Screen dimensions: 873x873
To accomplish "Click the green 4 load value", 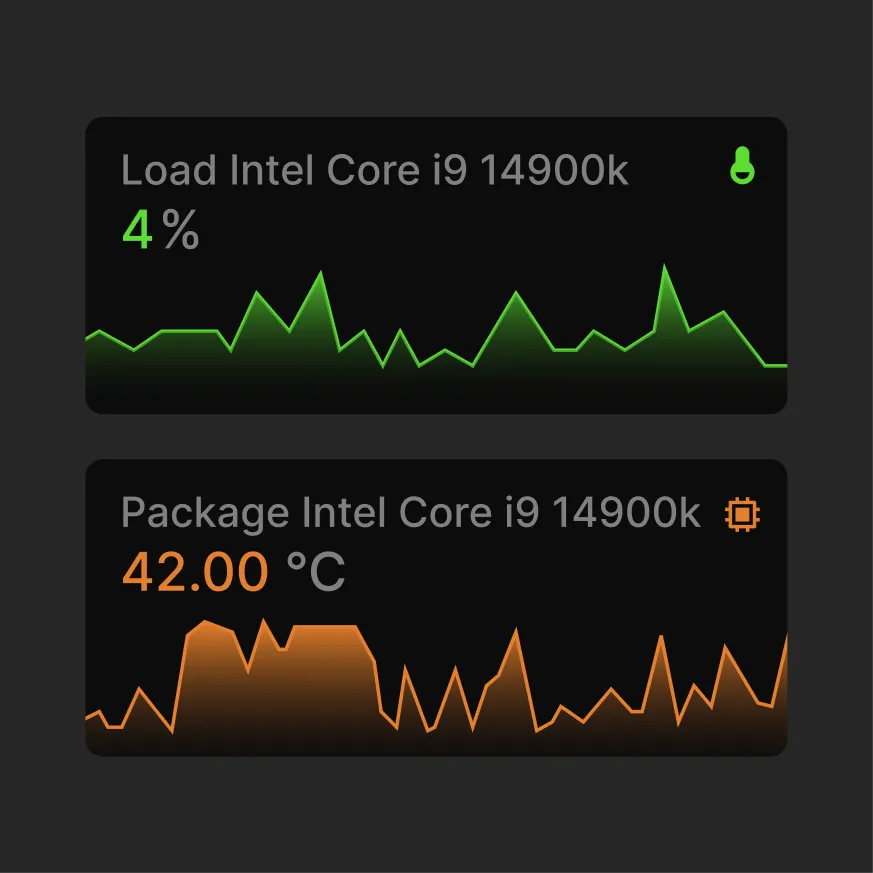I will point(137,232).
